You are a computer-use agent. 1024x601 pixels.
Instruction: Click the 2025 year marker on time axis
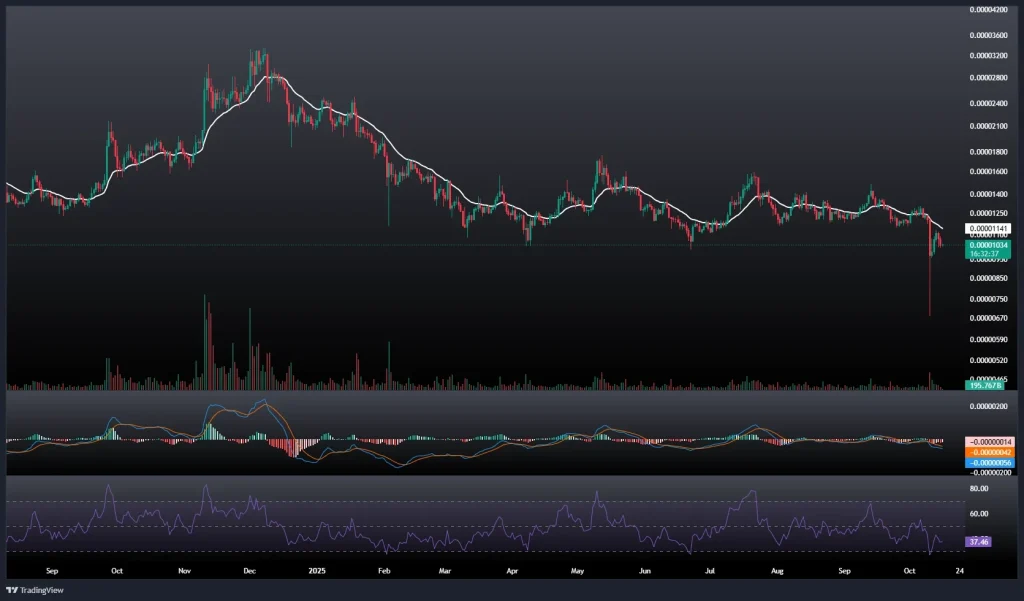coord(318,570)
